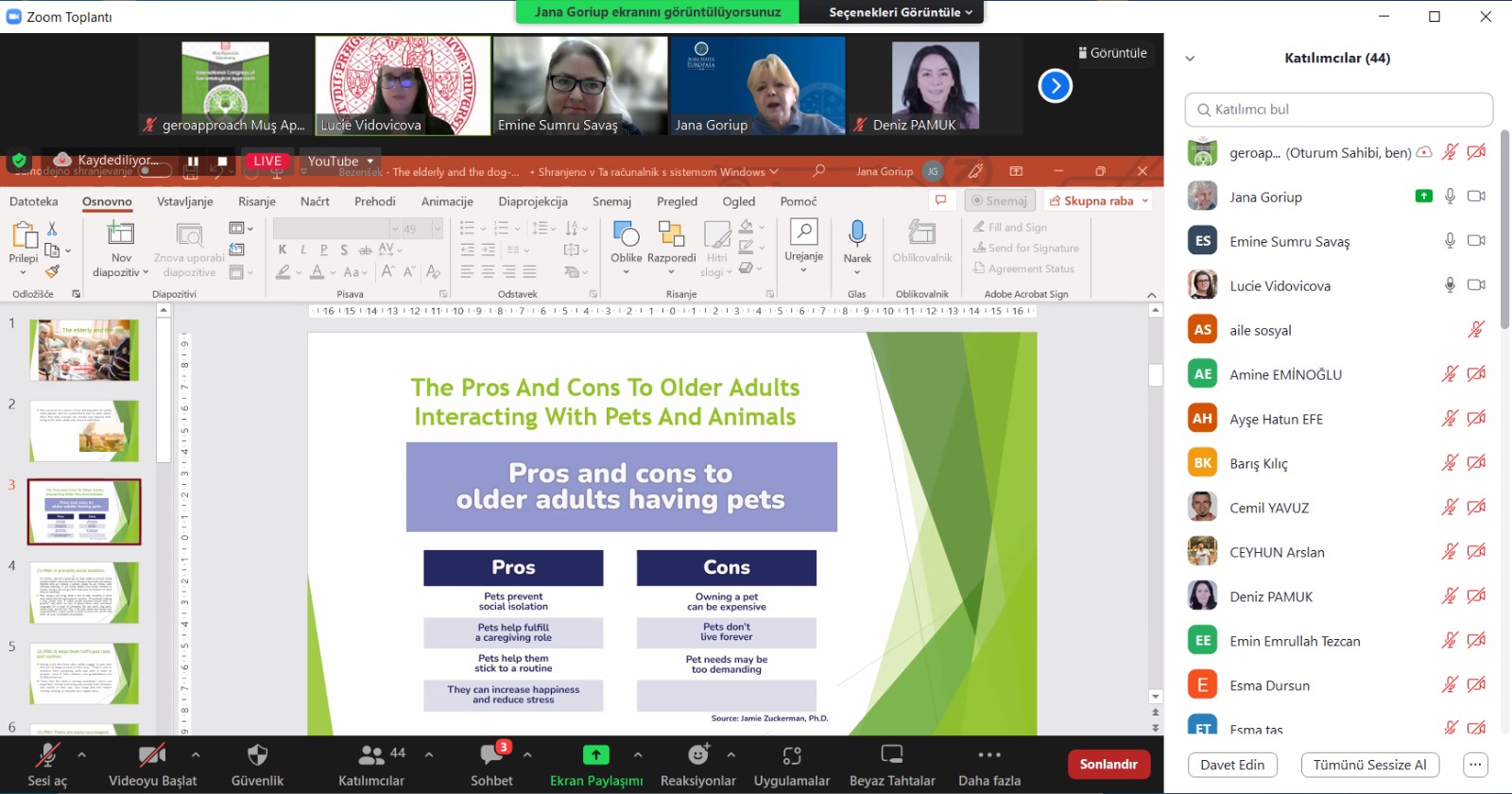Click the Tümünü Sessize Al button

1369,765
